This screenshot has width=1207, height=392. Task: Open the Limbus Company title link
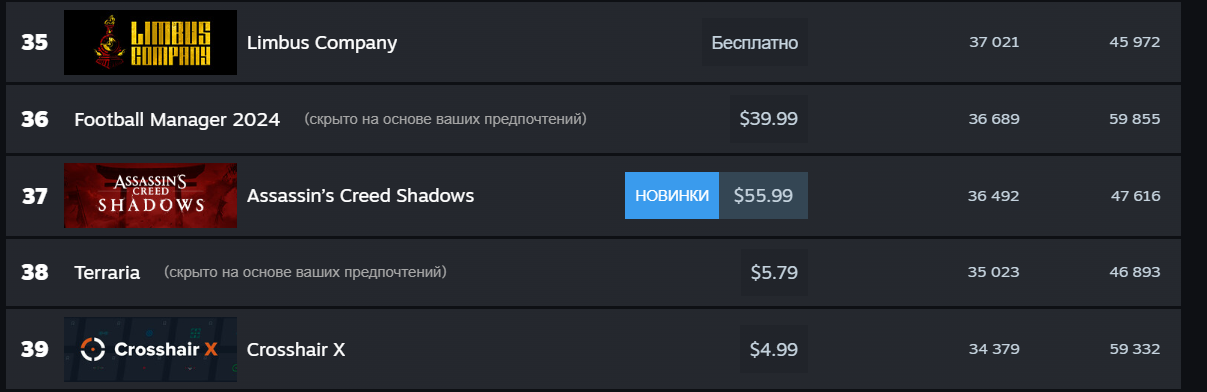[322, 43]
